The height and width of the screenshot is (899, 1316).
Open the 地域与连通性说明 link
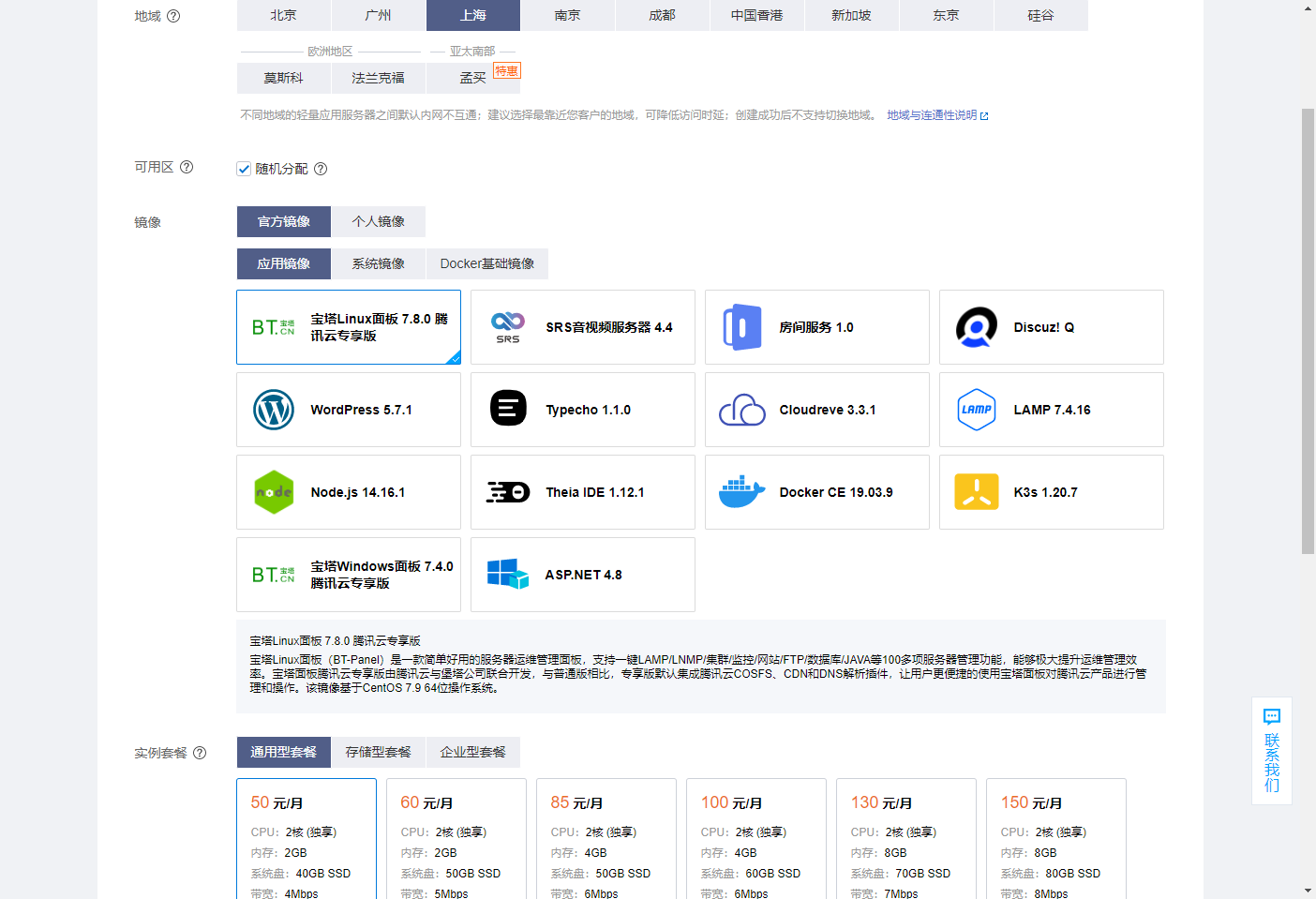click(x=934, y=115)
